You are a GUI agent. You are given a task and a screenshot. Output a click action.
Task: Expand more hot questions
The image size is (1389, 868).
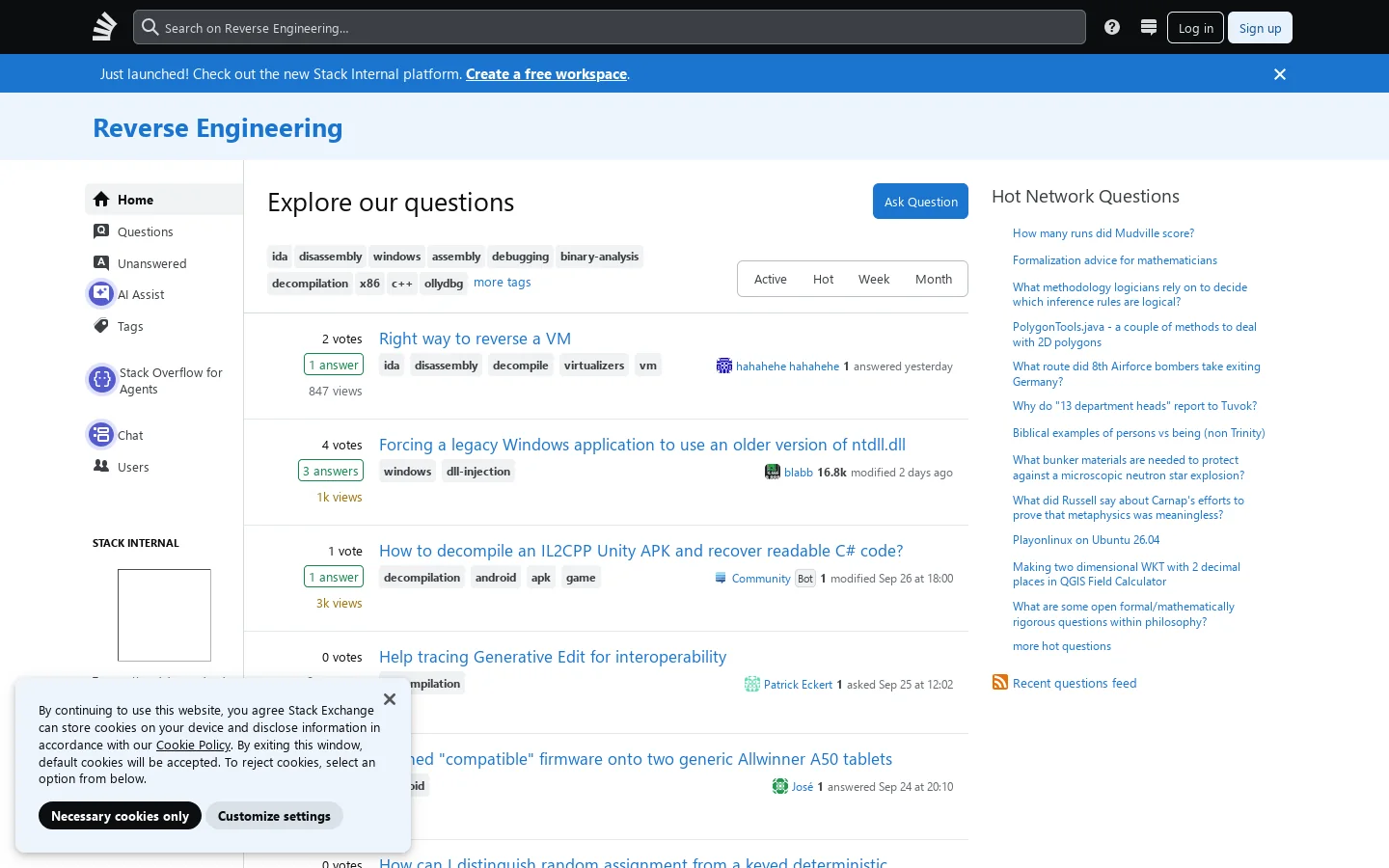(x=1062, y=646)
